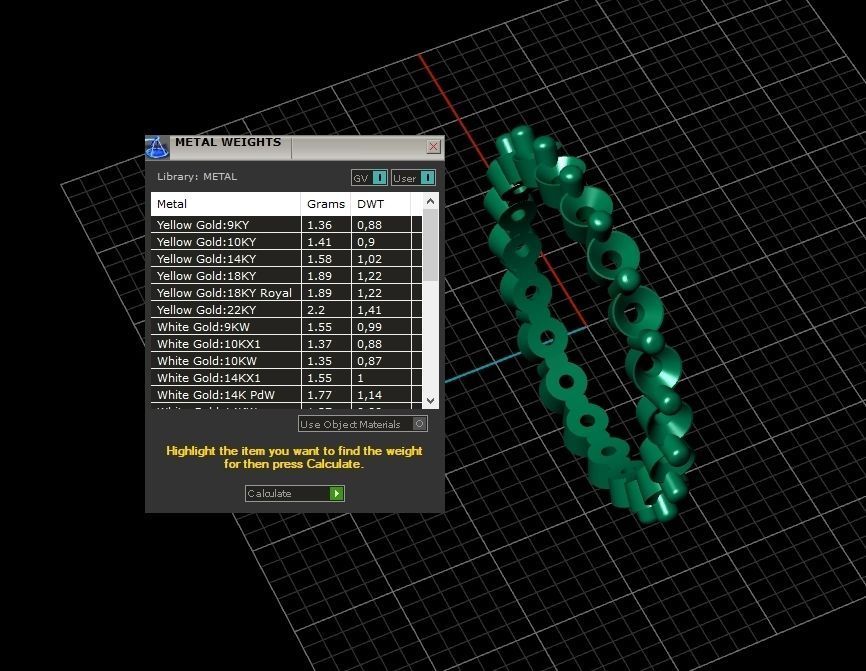
Task: Sort by the Grams column header
Action: coord(326,204)
